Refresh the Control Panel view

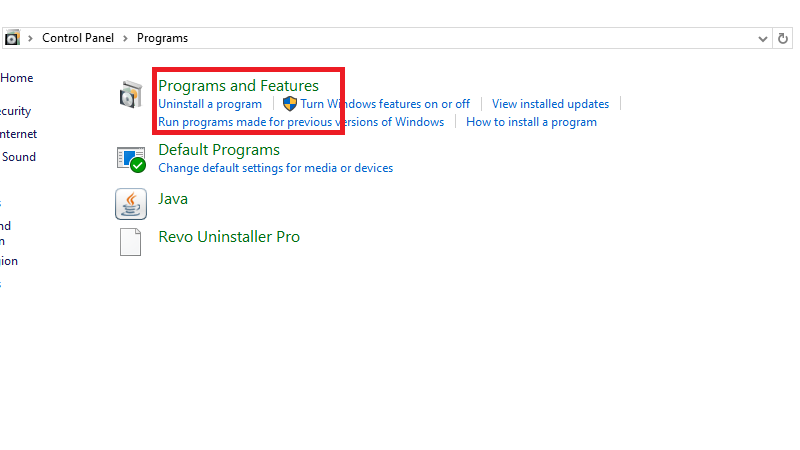pos(784,38)
